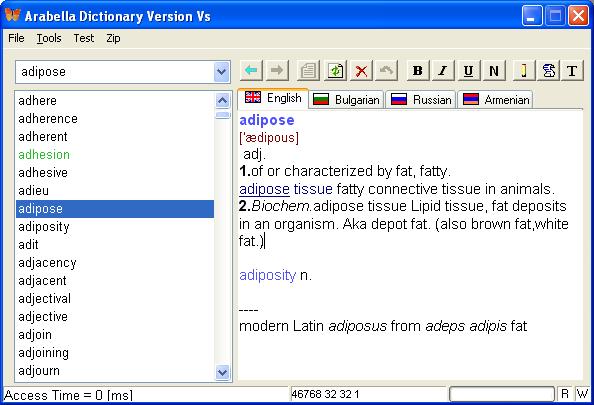This screenshot has width=594, height=405.
Task: Click the undo arrow toolbar icon
Action: coord(386,70)
